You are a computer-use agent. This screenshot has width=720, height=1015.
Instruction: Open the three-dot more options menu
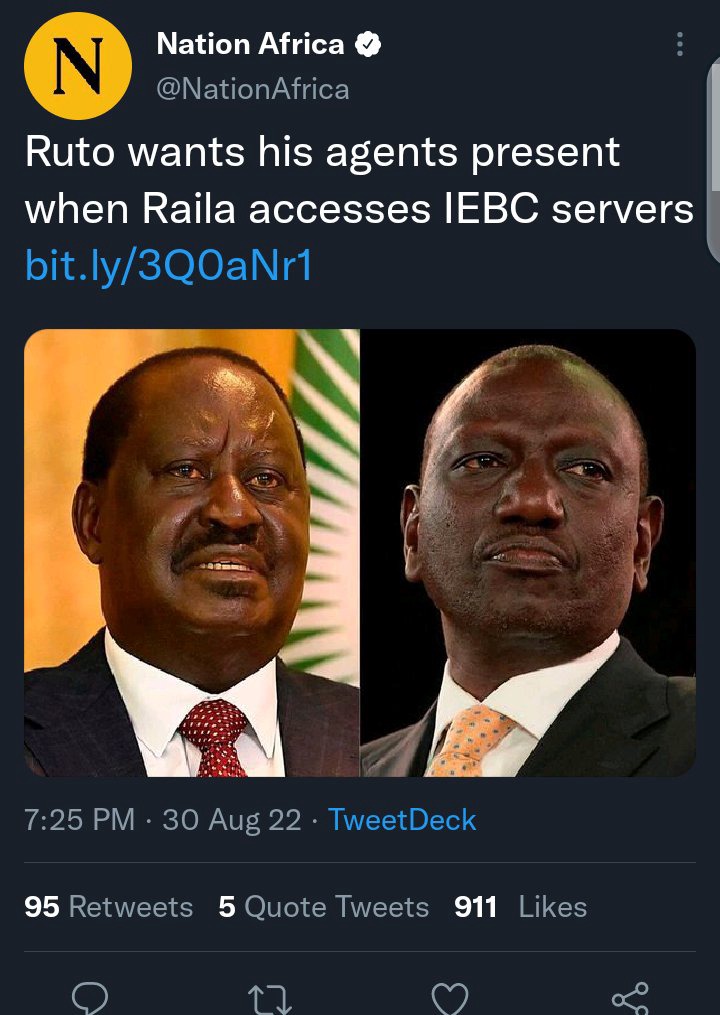(x=679, y=44)
